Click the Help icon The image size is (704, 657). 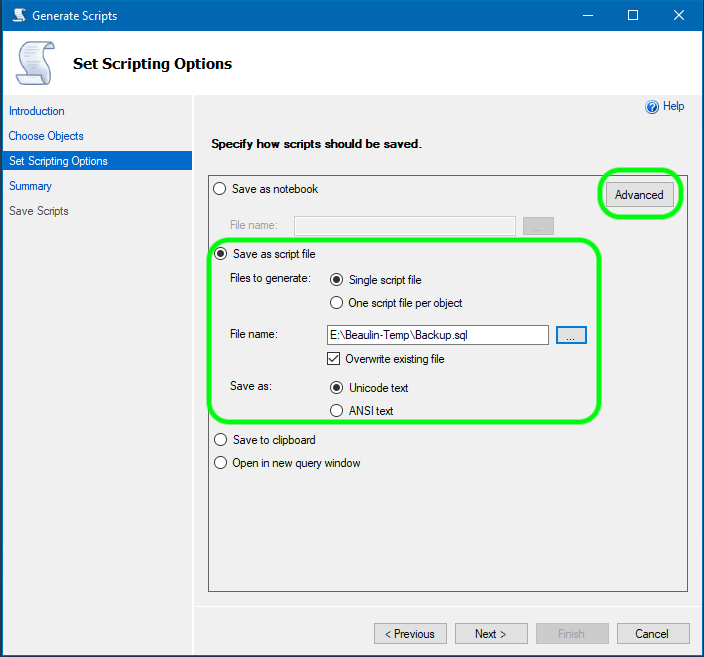click(651, 107)
